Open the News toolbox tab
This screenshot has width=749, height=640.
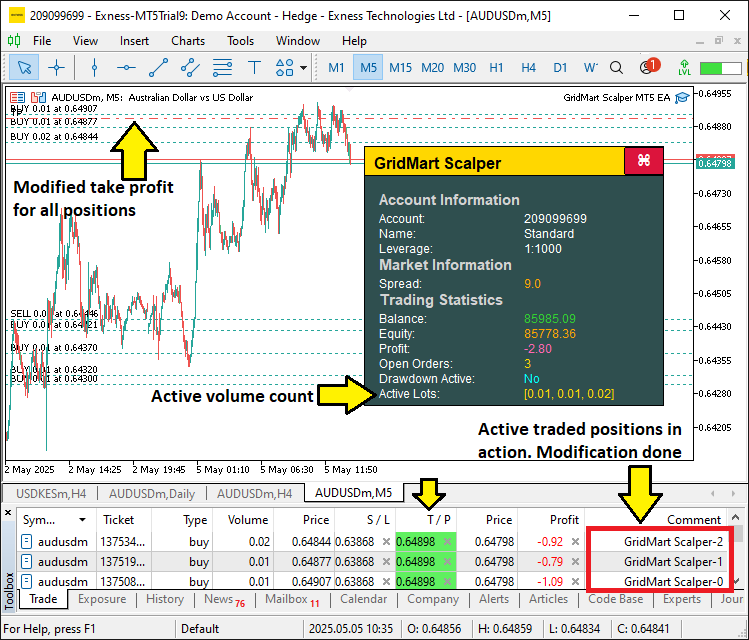click(x=224, y=600)
